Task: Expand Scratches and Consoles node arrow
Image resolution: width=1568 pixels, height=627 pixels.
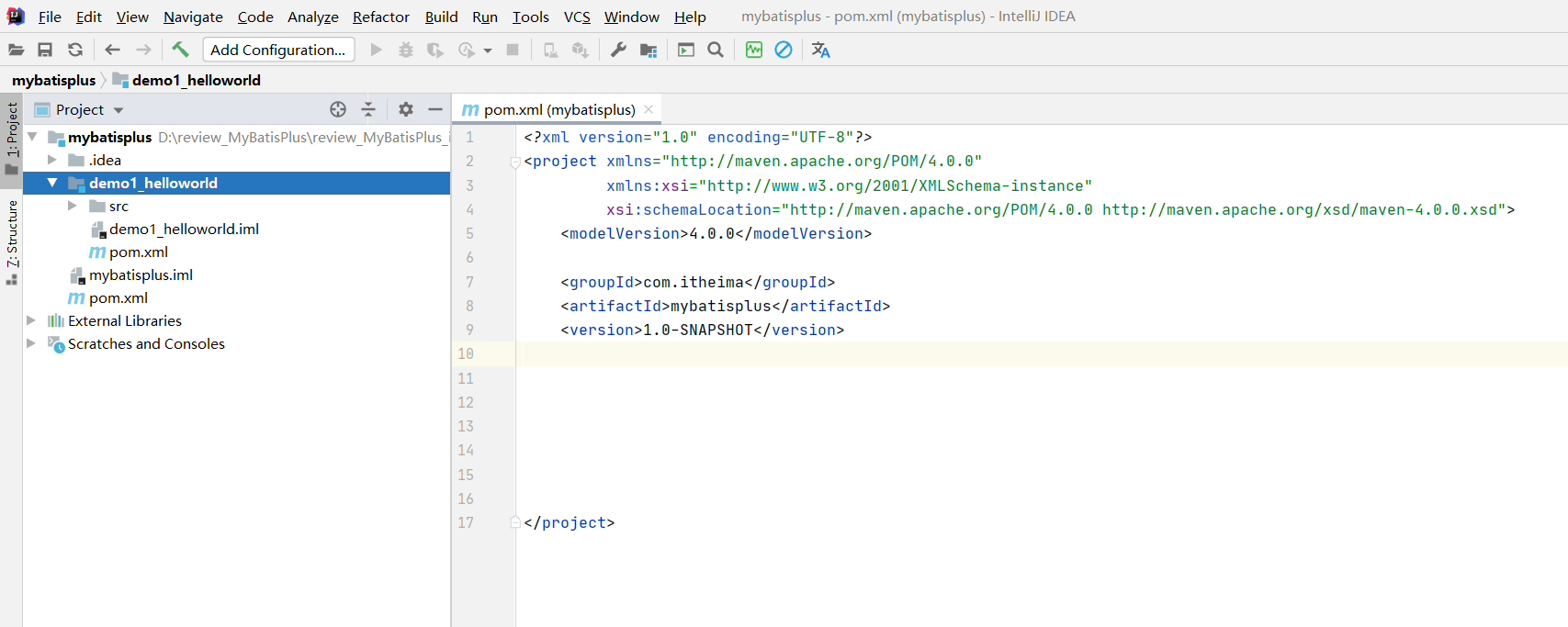Action: click(31, 343)
